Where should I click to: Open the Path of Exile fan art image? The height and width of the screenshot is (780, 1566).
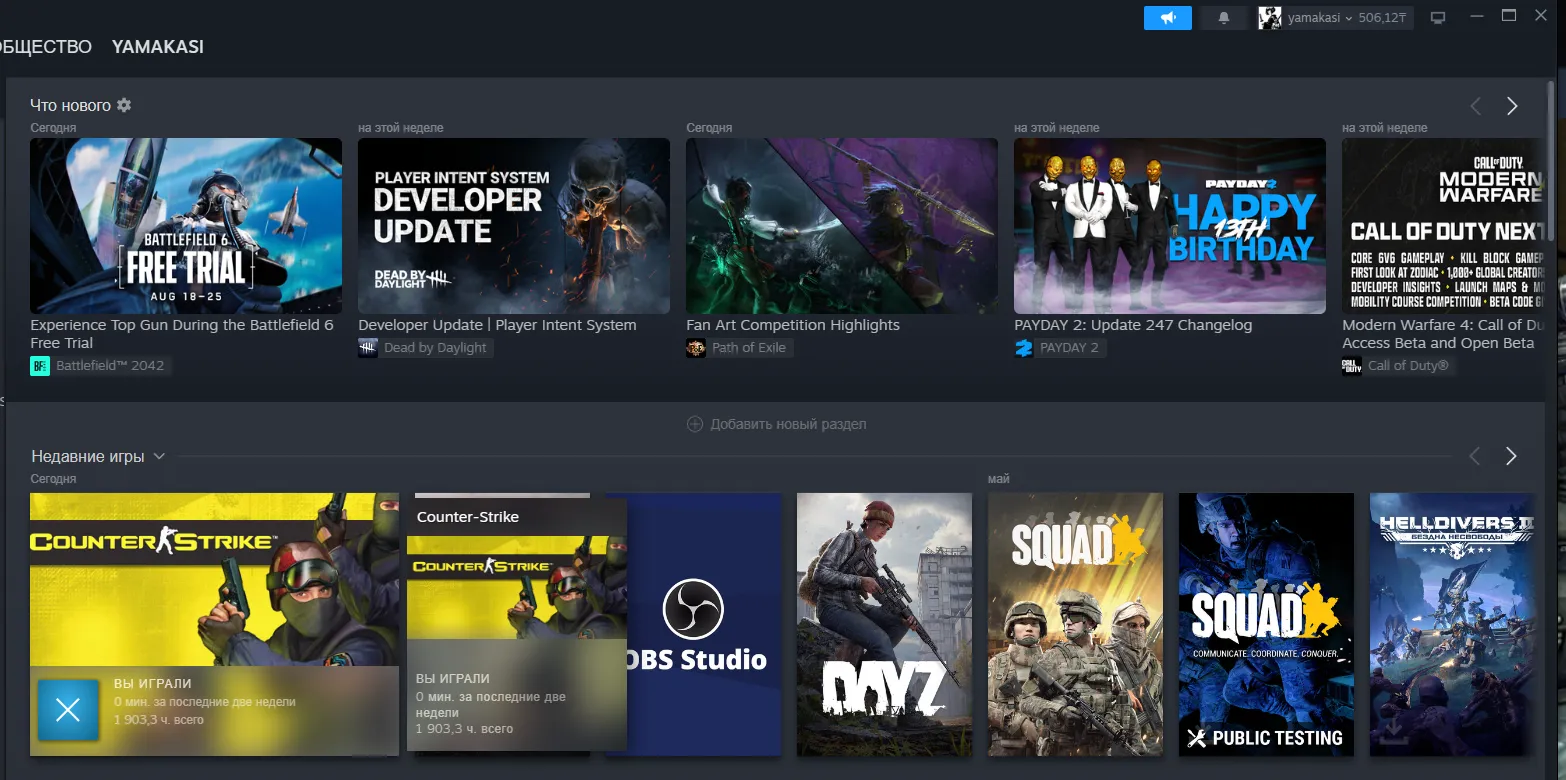pyautogui.click(x=842, y=226)
